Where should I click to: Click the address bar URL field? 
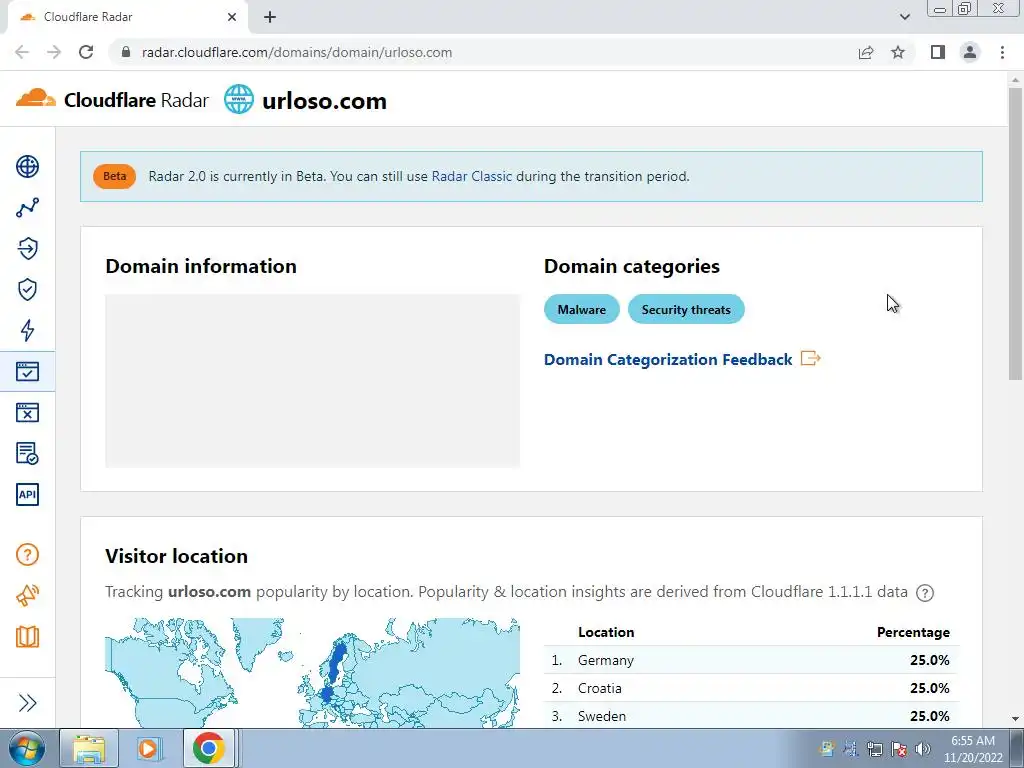pos(297,52)
